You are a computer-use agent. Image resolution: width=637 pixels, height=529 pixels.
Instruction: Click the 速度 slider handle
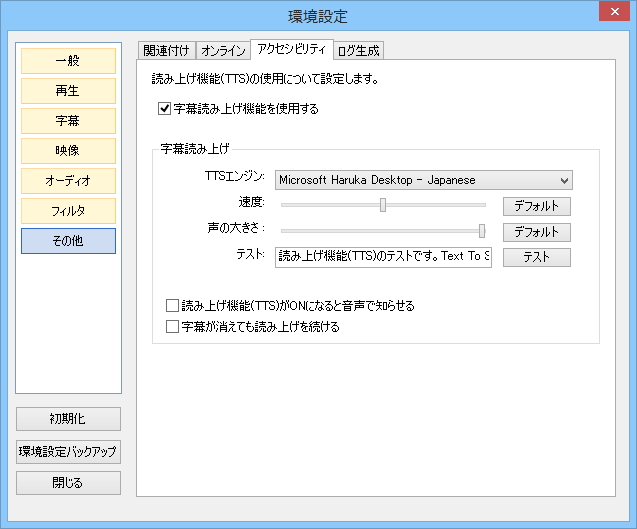pos(383,205)
